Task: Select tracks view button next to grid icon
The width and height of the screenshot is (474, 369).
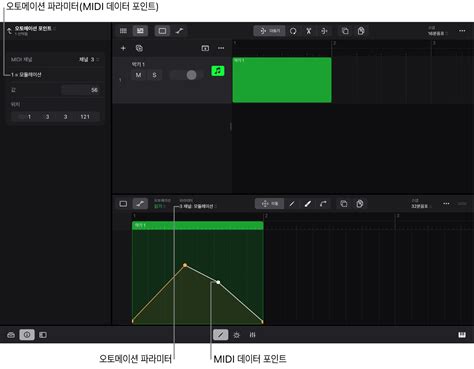Action: coord(140,31)
